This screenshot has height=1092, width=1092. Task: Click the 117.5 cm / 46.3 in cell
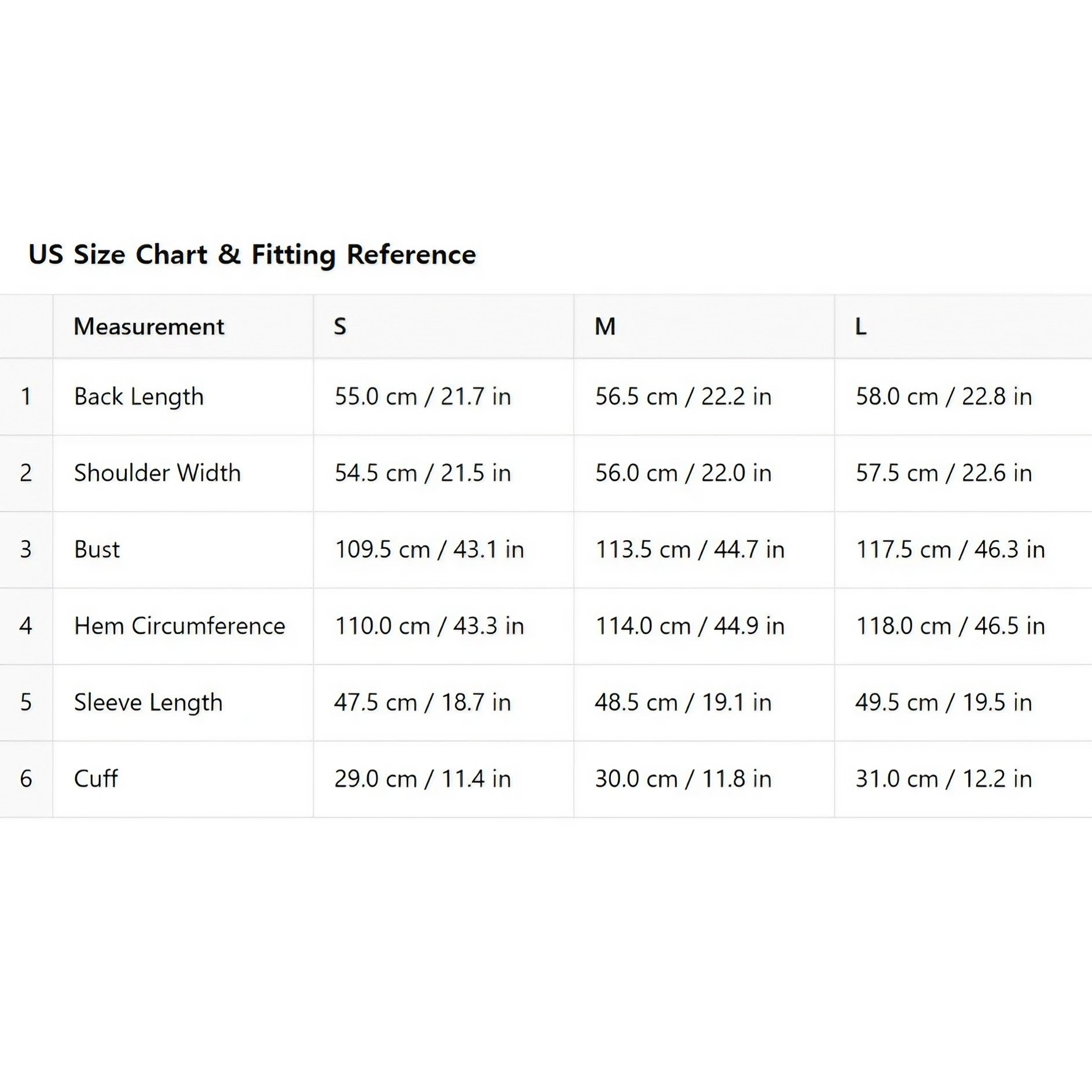tap(963, 549)
